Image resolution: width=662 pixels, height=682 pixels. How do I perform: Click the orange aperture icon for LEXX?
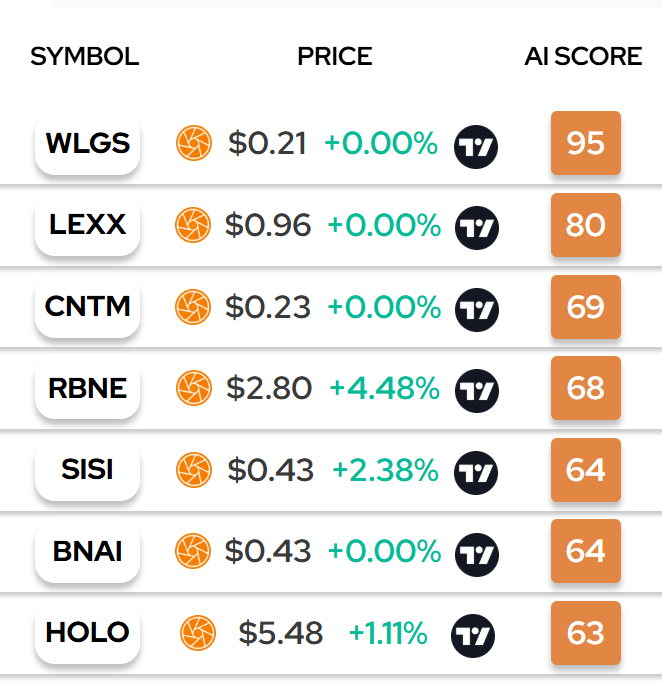193,225
